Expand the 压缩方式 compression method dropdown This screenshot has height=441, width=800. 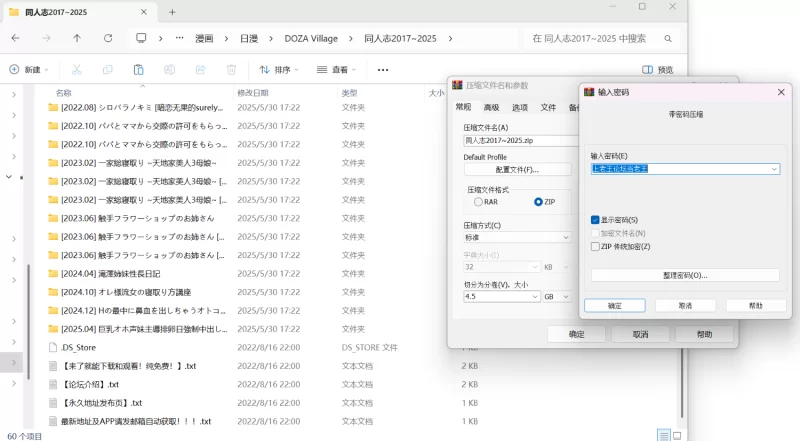517,238
